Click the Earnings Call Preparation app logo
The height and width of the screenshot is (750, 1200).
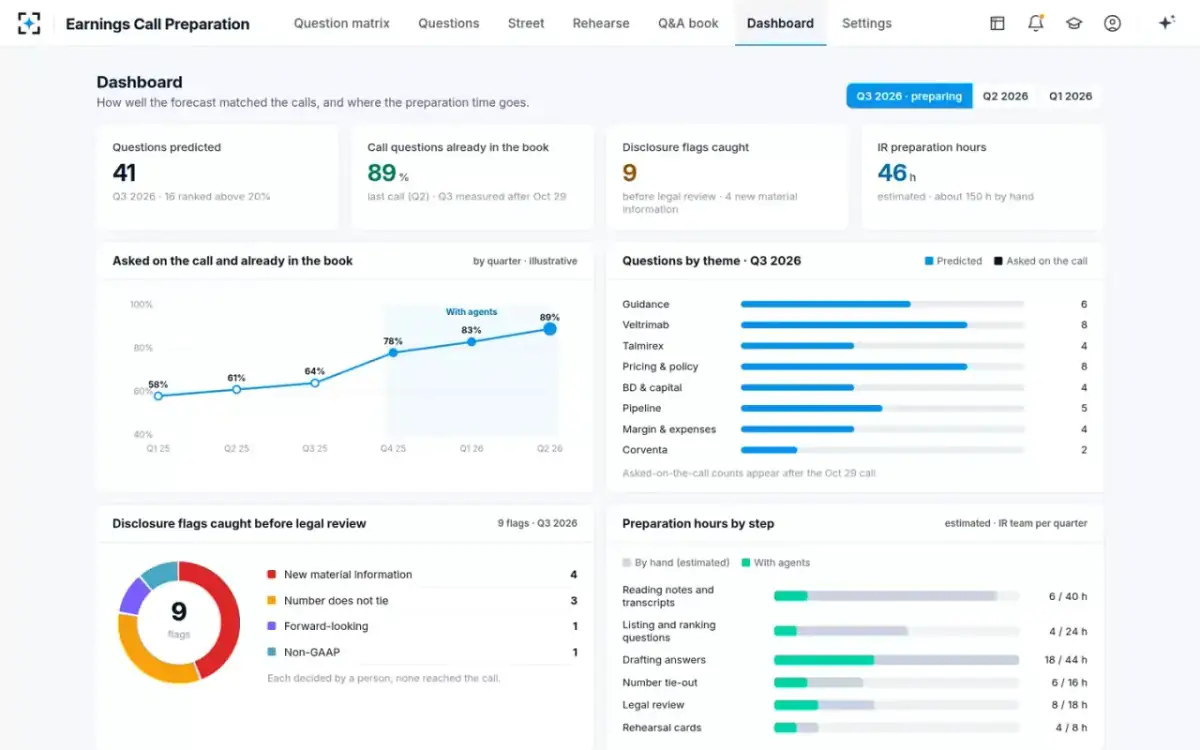tap(29, 23)
